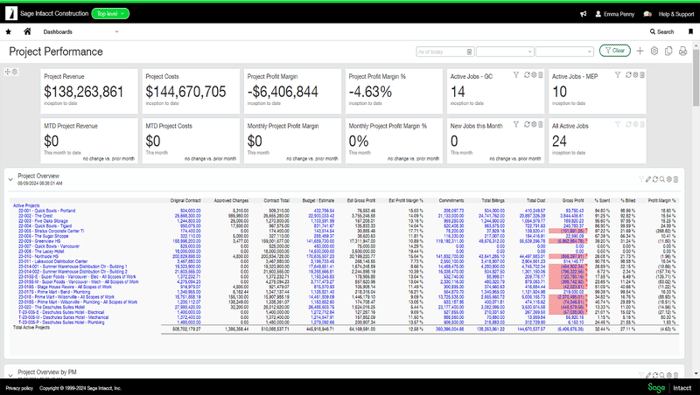The width and height of the screenshot is (700, 395).
Task: Open 23-011 - Lakewood Distribution Center
Action: point(53,262)
